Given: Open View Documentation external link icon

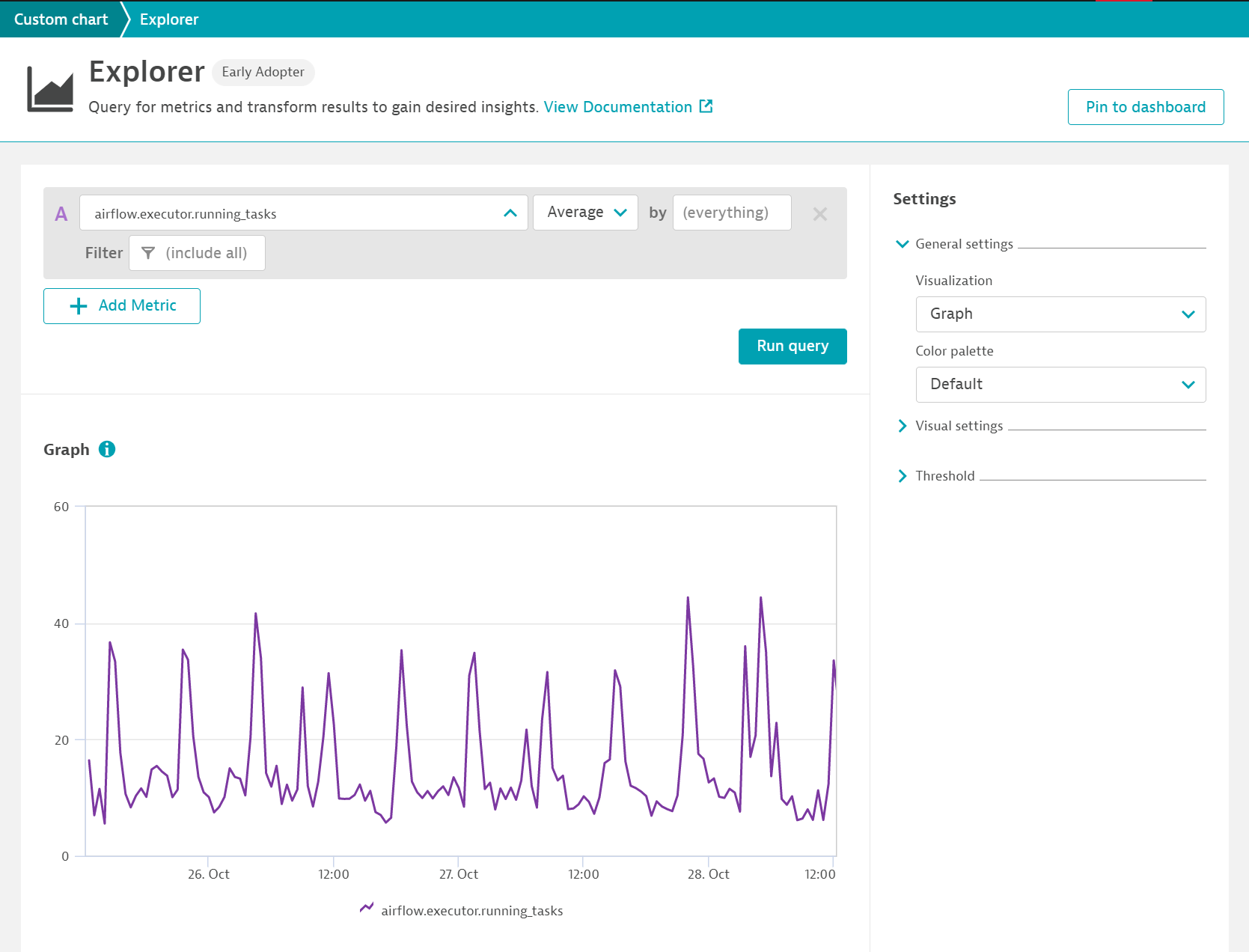Looking at the screenshot, I should [705, 106].
